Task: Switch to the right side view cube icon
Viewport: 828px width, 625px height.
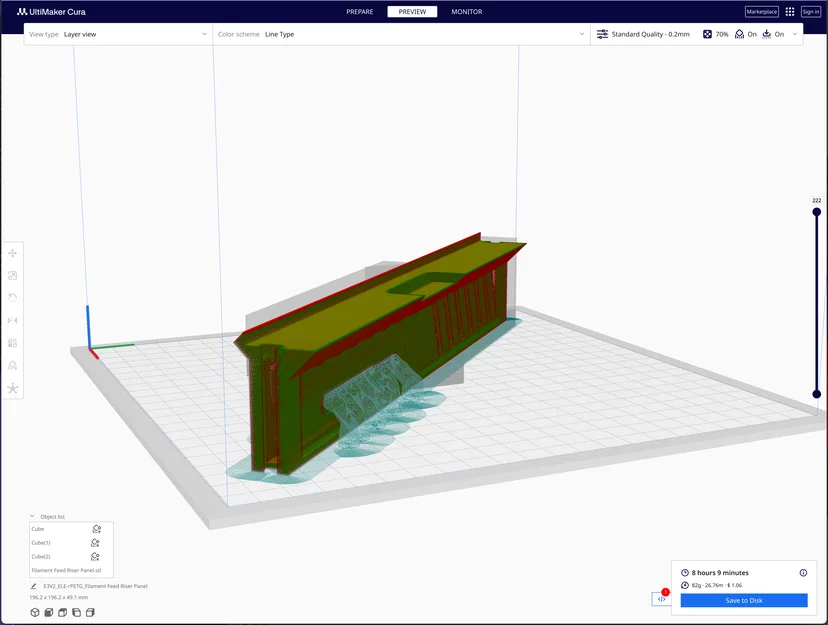Action: coord(90,612)
